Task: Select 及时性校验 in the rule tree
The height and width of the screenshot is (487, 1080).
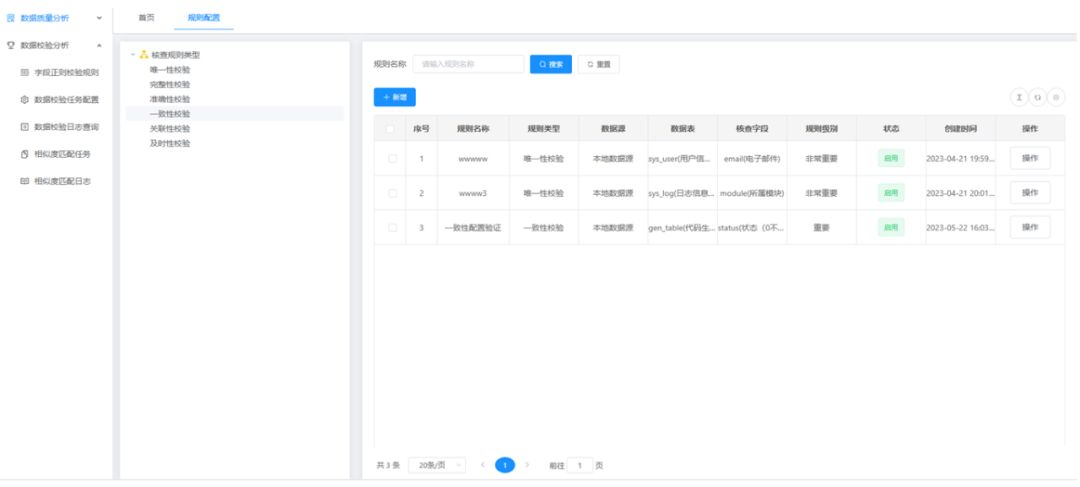Action: [x=169, y=143]
